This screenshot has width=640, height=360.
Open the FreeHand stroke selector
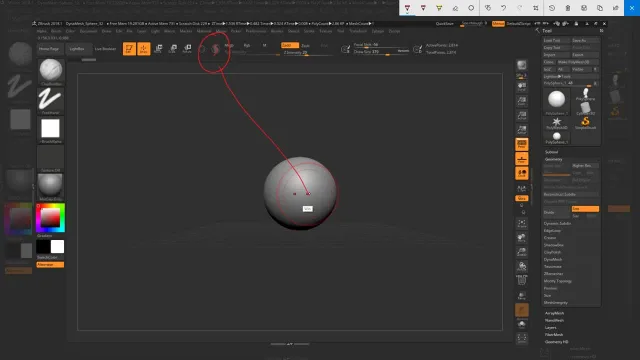point(51,101)
